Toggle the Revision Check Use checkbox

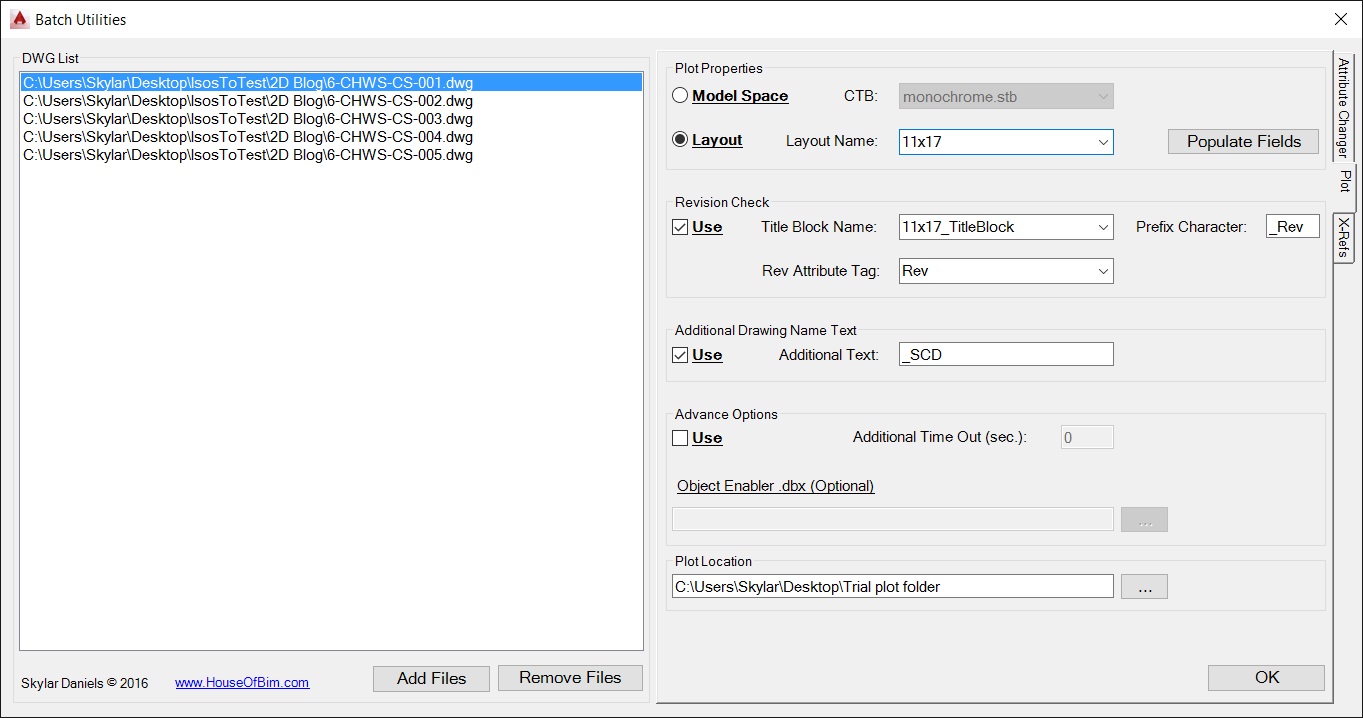[x=680, y=227]
